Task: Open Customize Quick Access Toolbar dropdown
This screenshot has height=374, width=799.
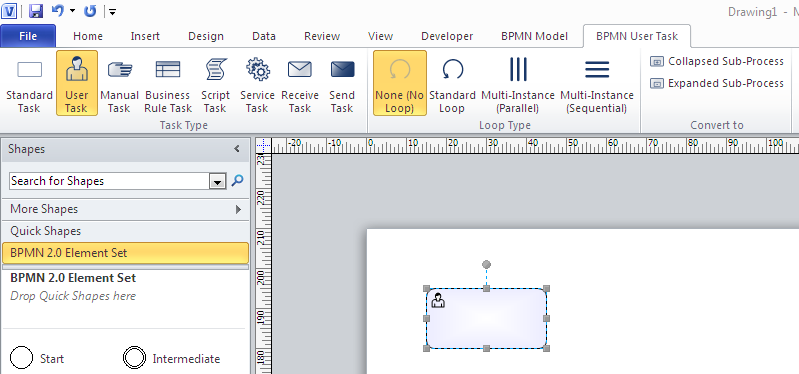Action: (113, 11)
